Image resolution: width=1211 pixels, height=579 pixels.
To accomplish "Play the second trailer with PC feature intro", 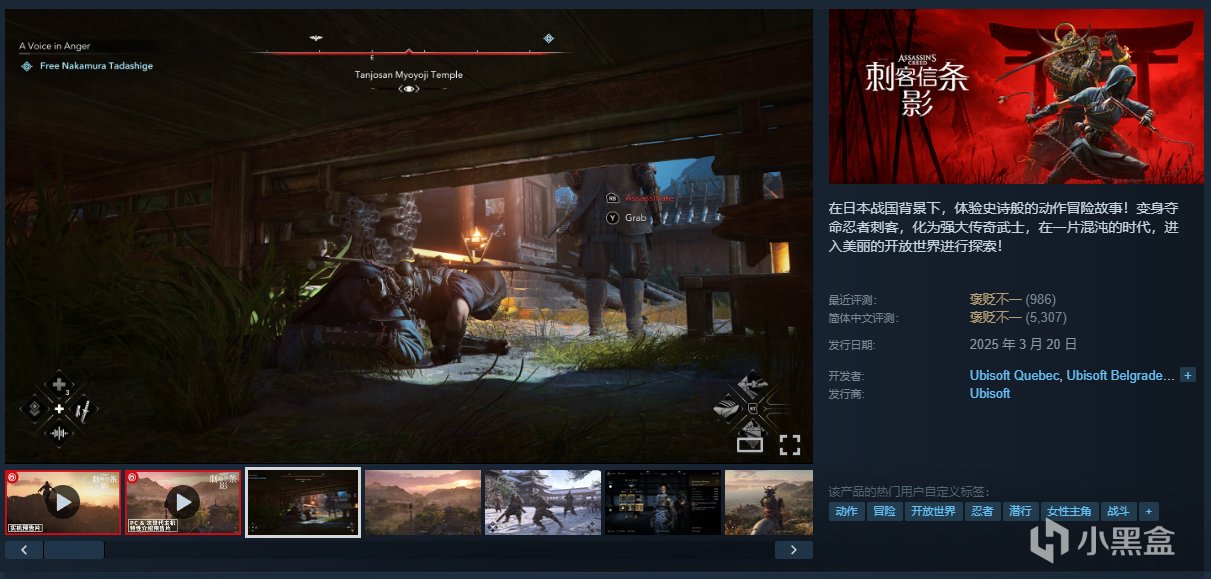I will tap(183, 502).
